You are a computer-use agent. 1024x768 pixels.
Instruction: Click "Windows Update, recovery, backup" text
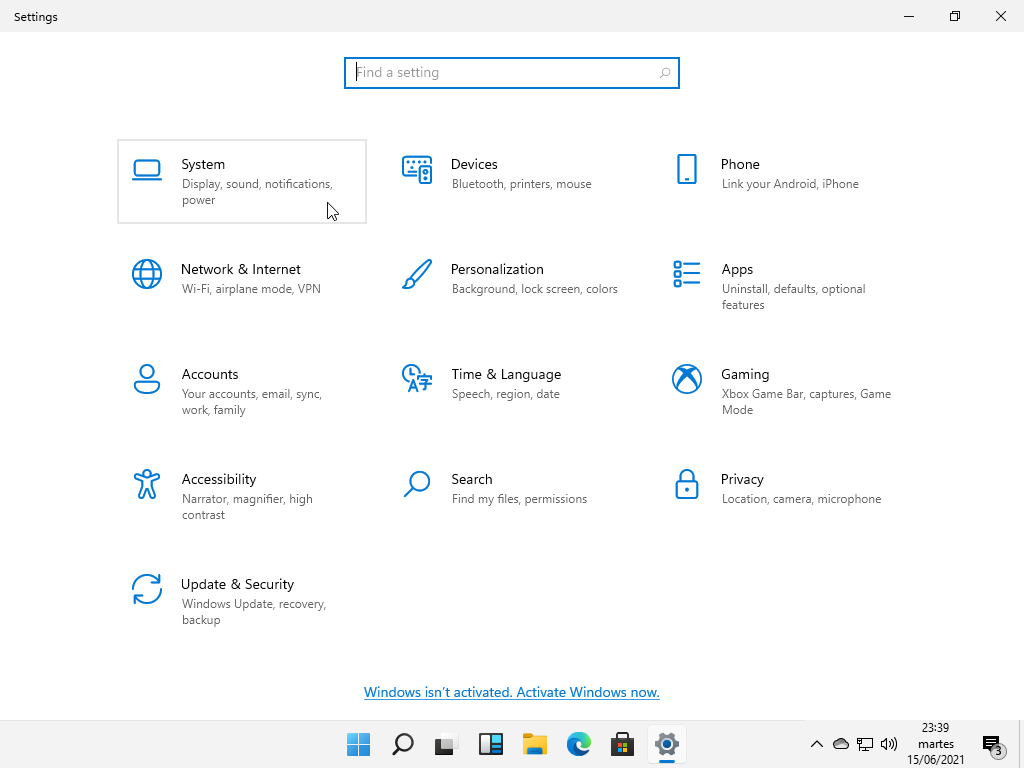pos(253,613)
